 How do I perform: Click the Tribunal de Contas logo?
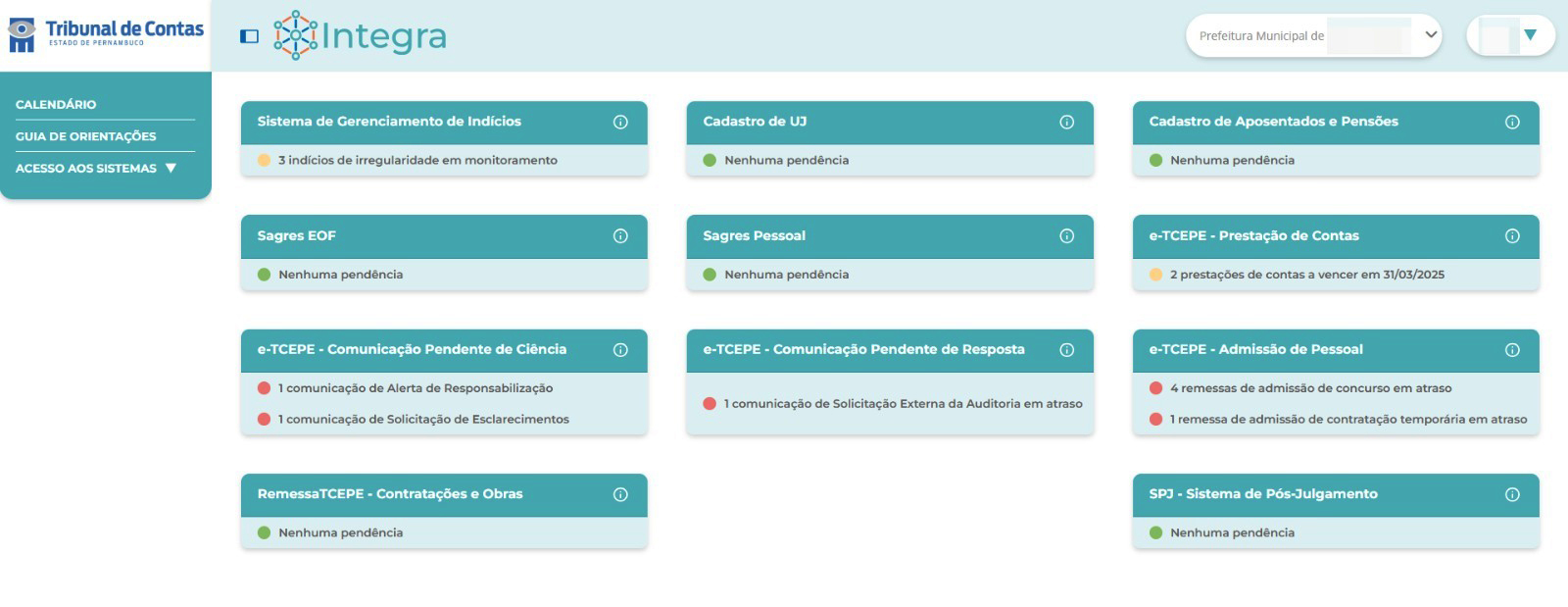tap(106, 35)
